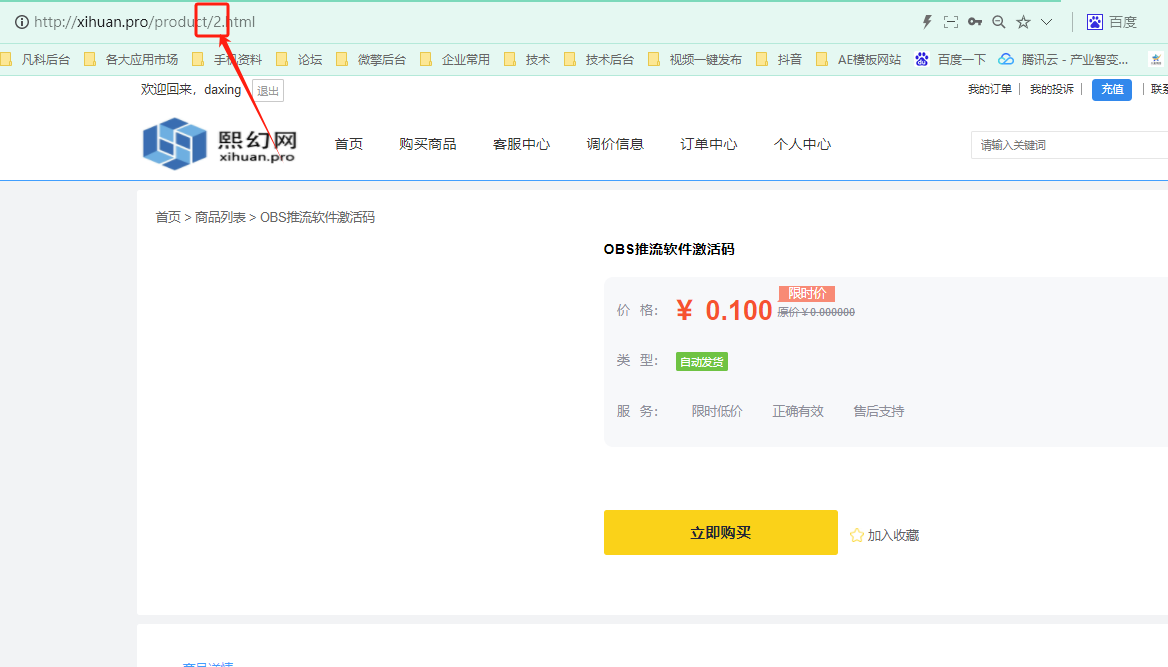Click the 限时低价 service label

pyautogui.click(x=717, y=411)
